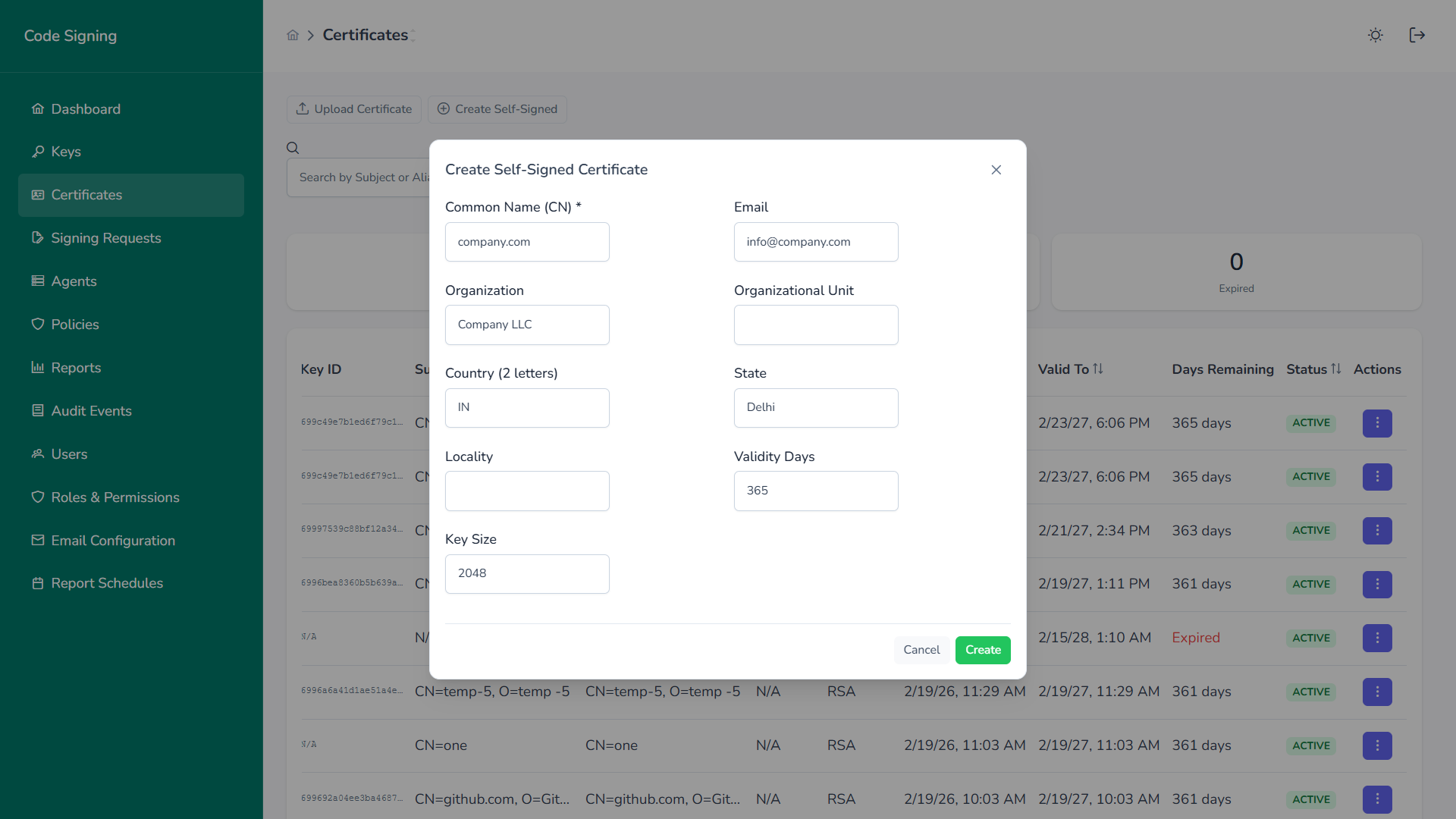Select the Reports chart icon

coord(38,367)
